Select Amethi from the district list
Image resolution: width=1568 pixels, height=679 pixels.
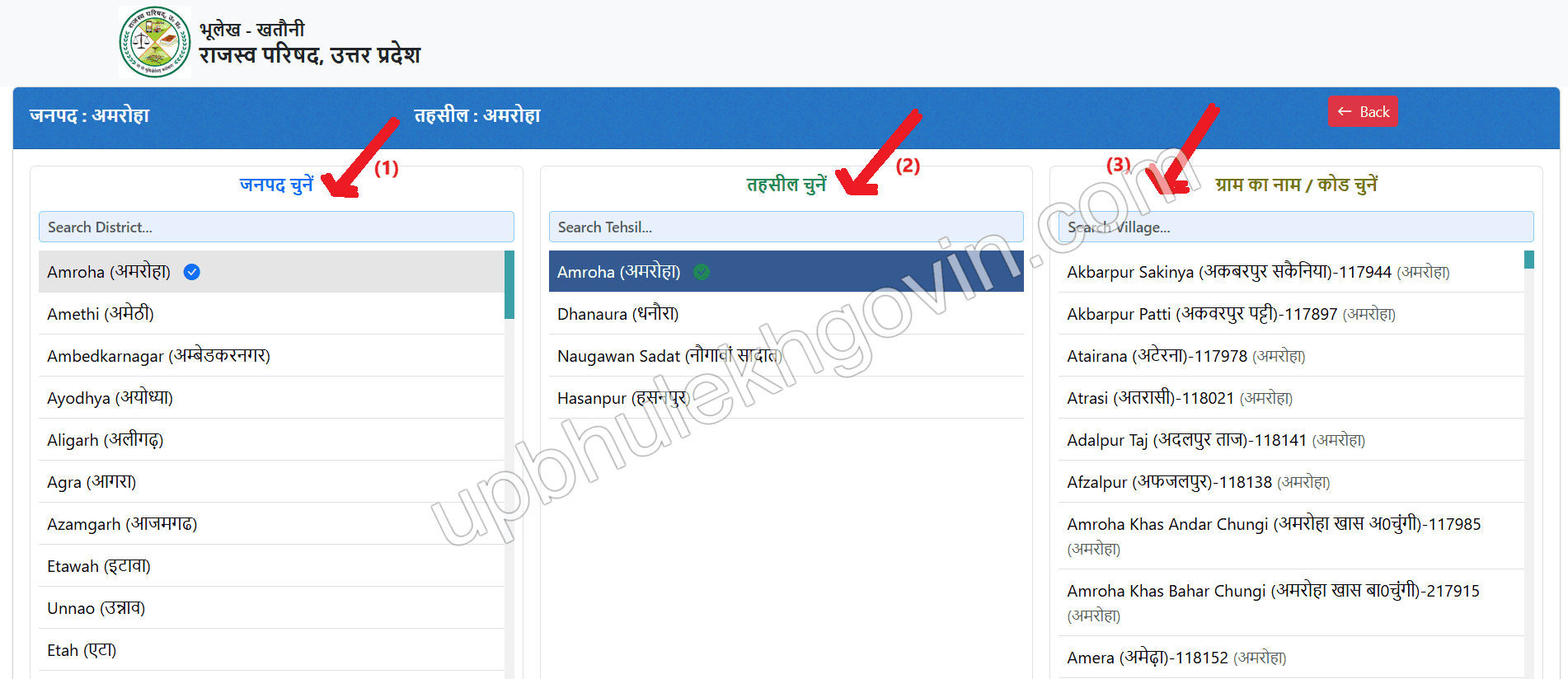tap(271, 314)
